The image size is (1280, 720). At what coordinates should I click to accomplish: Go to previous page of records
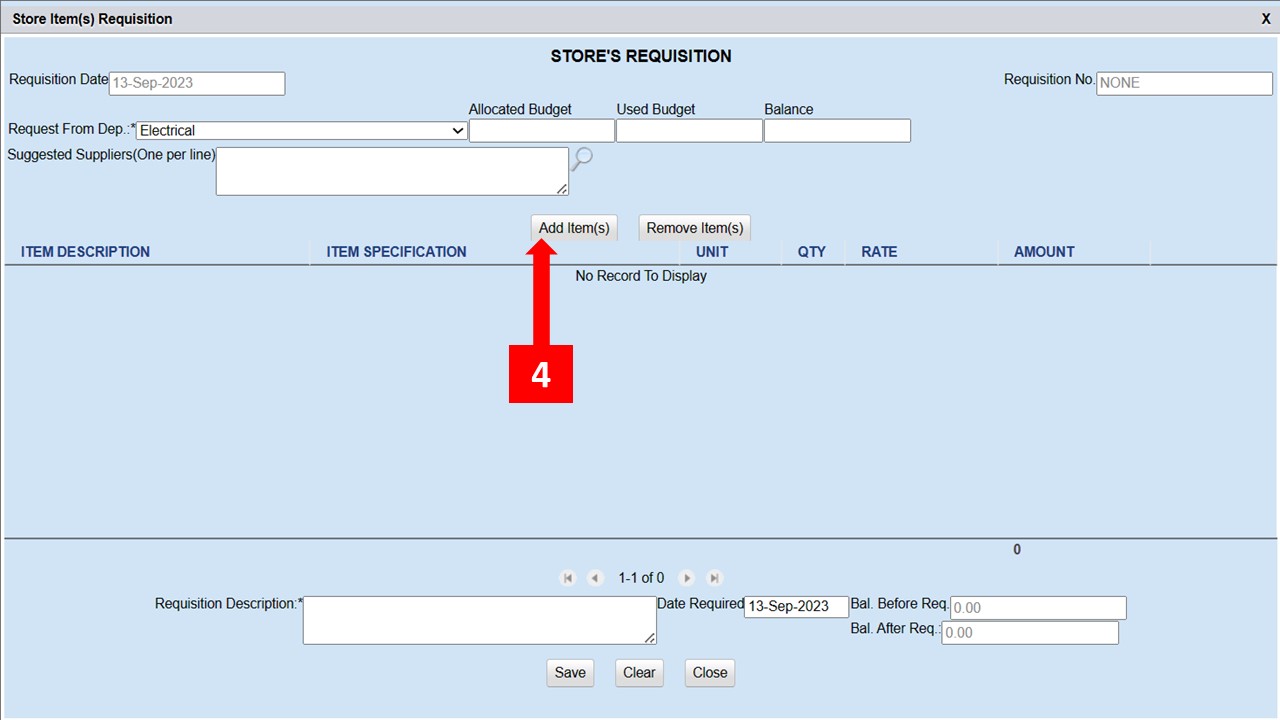click(x=595, y=578)
